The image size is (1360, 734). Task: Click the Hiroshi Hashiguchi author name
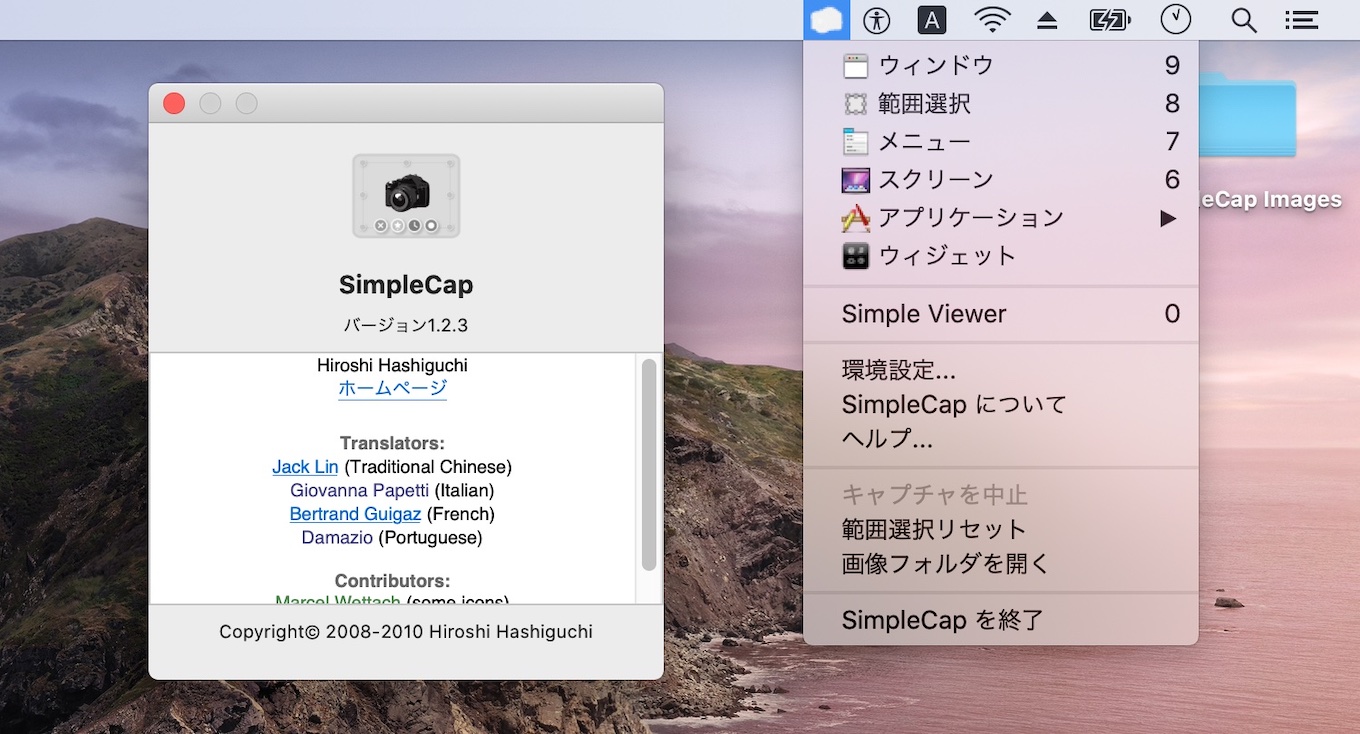point(392,366)
